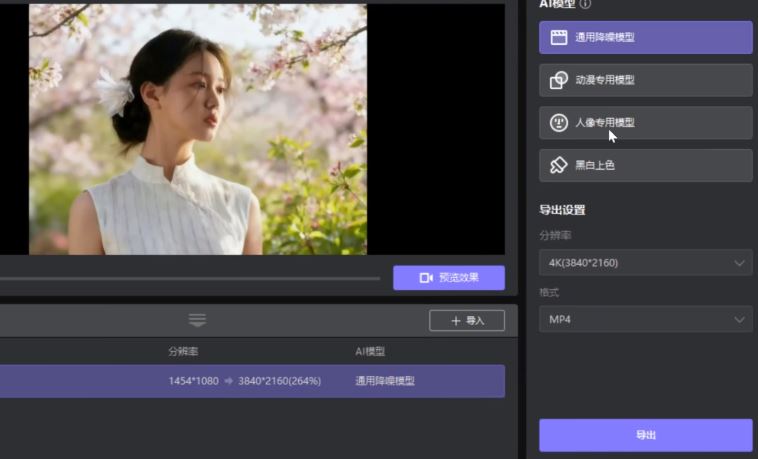Click the paint bucket icon on 黑白上色
Image resolution: width=758 pixels, height=459 pixels.
click(x=559, y=165)
